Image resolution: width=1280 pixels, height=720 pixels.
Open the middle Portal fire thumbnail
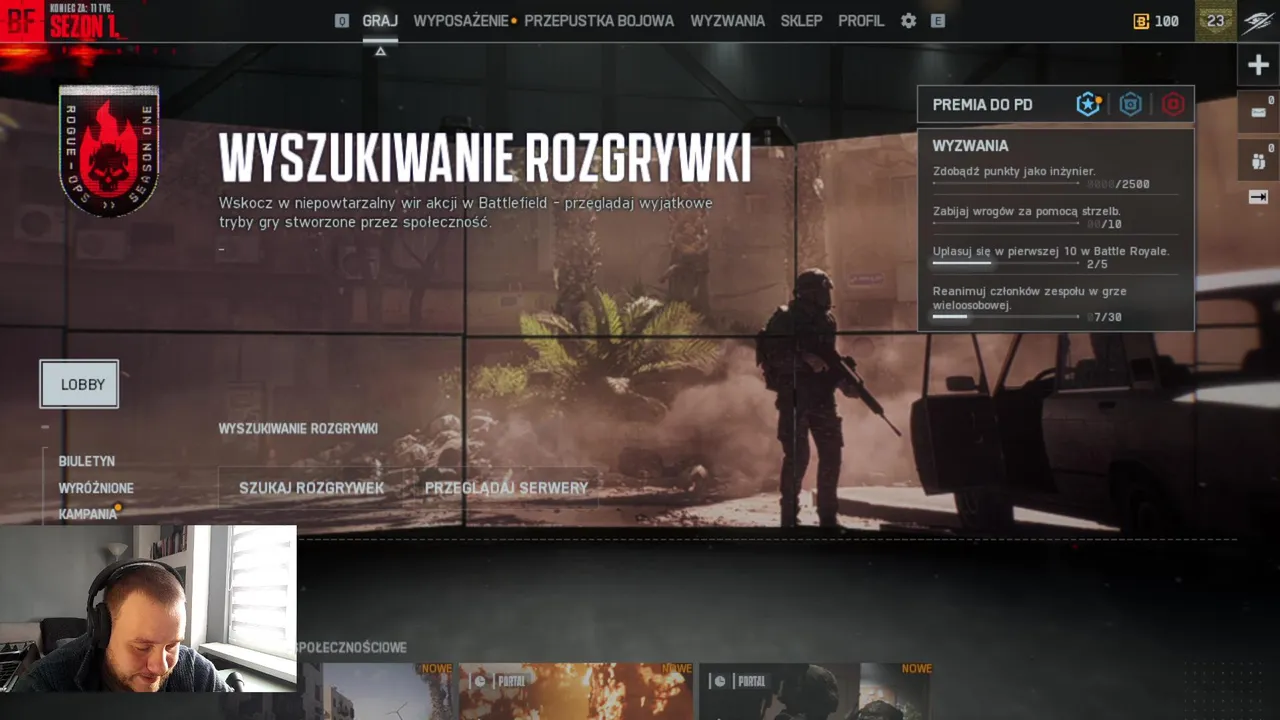click(x=576, y=691)
